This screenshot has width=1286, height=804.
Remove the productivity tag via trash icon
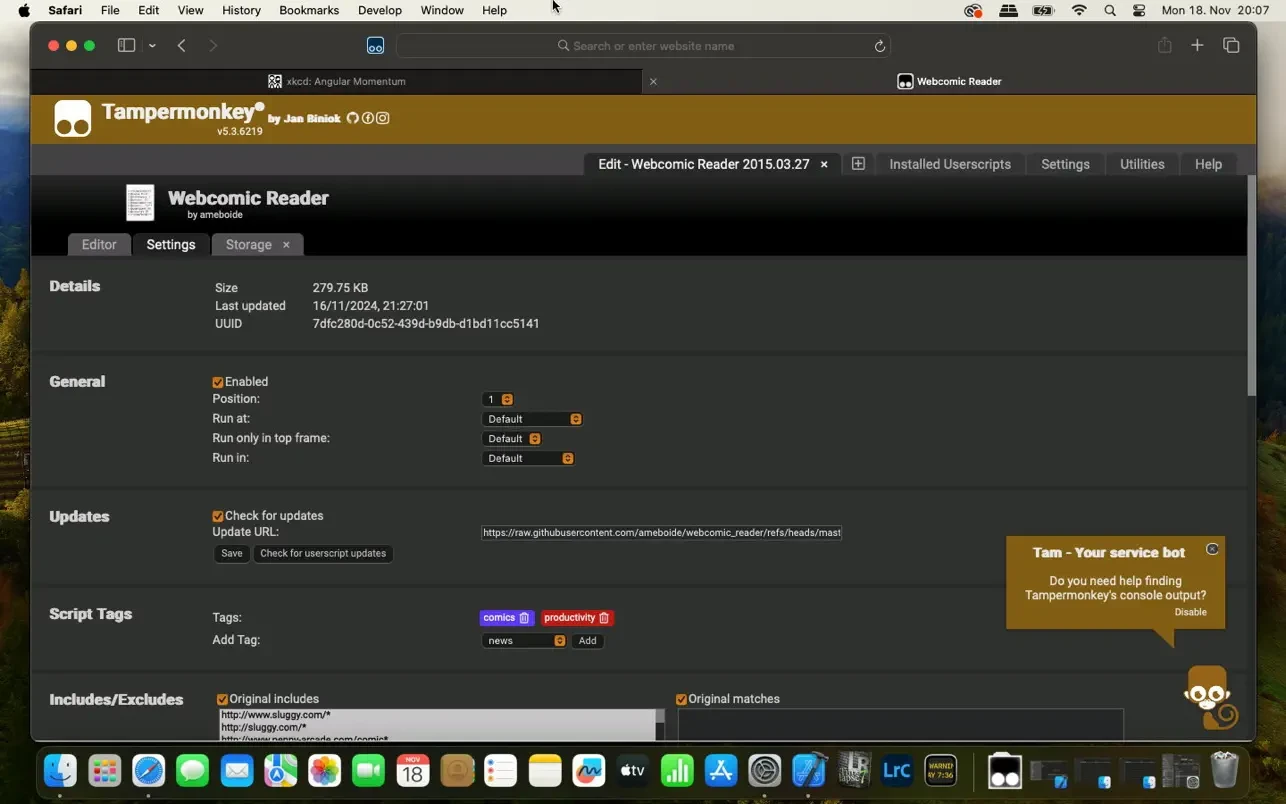click(x=604, y=618)
